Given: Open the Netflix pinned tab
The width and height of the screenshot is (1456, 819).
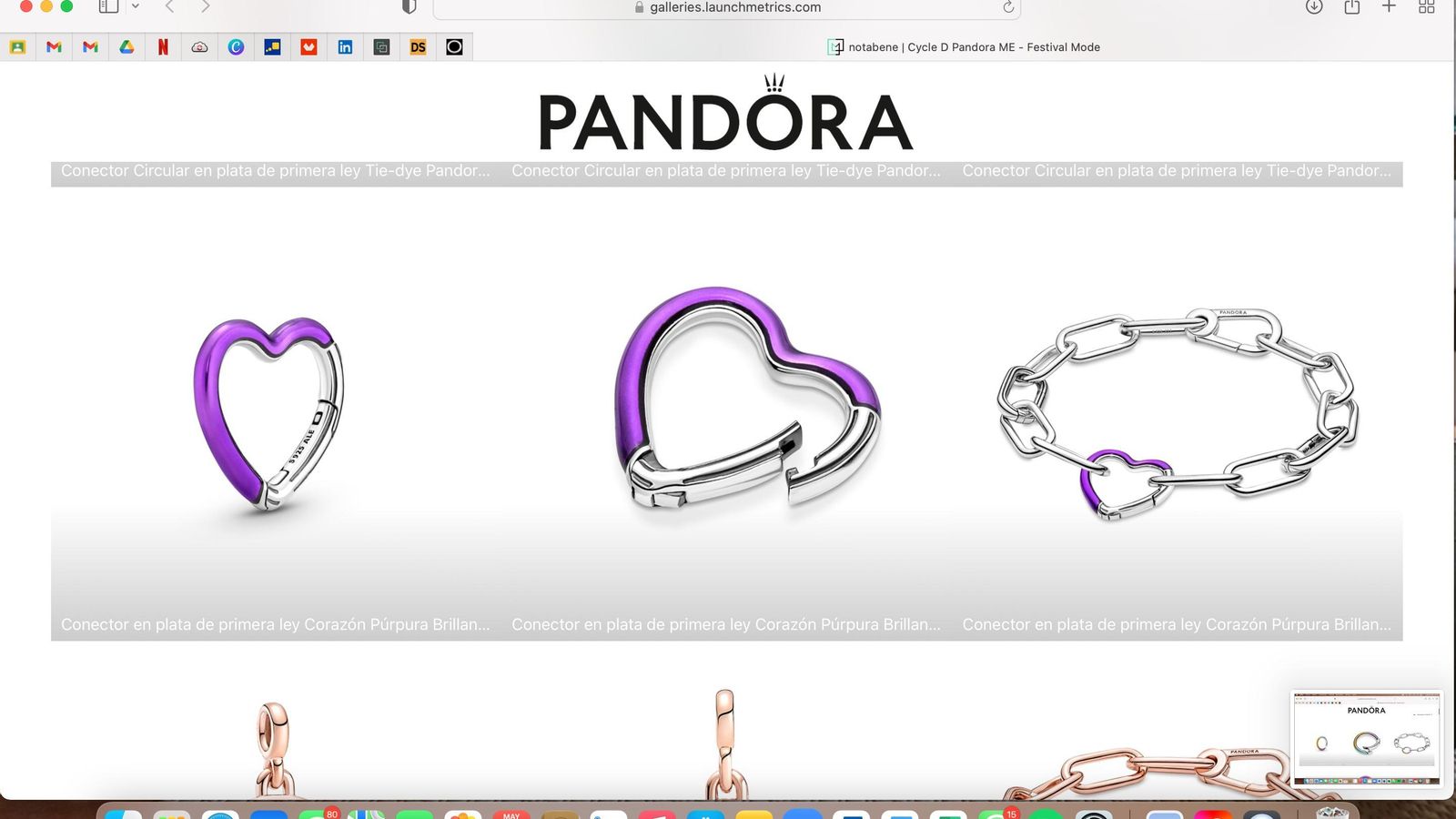Looking at the screenshot, I should tap(163, 47).
